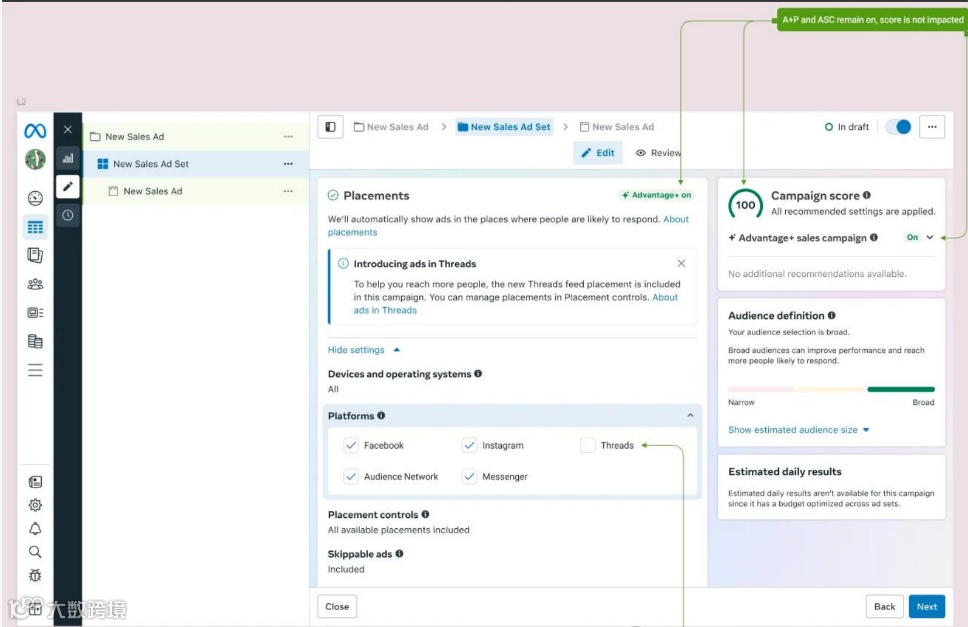
Task: Close the editor with the X icon
Action: 68,130
